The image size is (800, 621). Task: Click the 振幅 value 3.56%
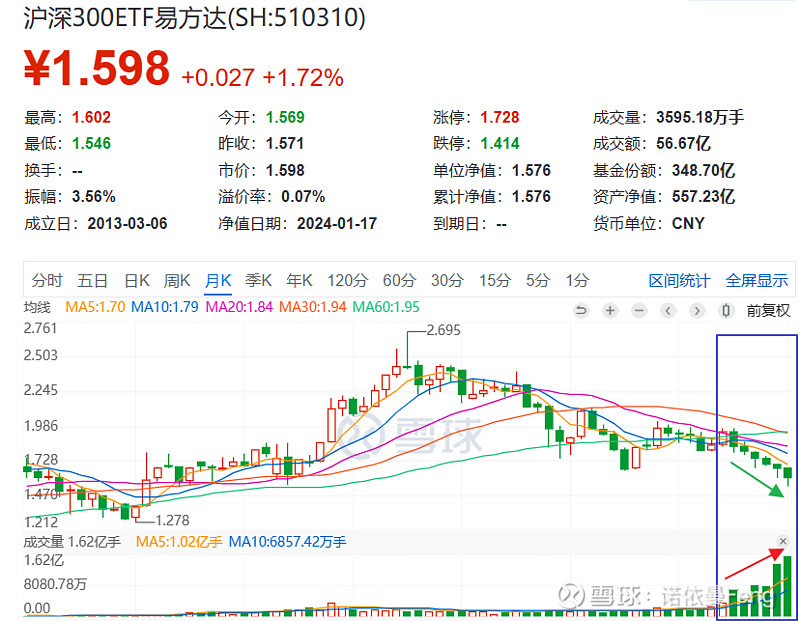94,196
